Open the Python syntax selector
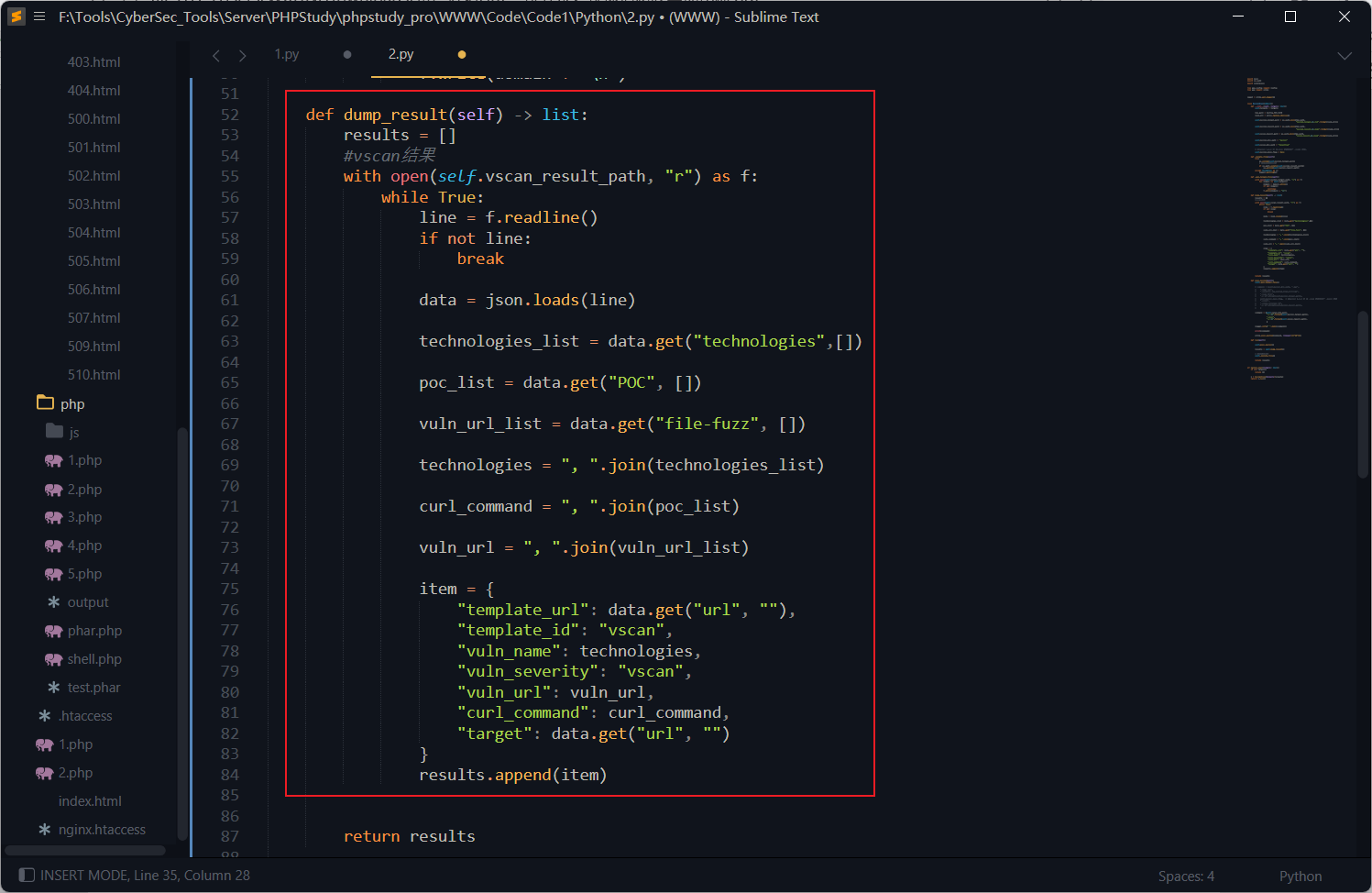Image resolution: width=1372 pixels, height=893 pixels. coord(1300,876)
